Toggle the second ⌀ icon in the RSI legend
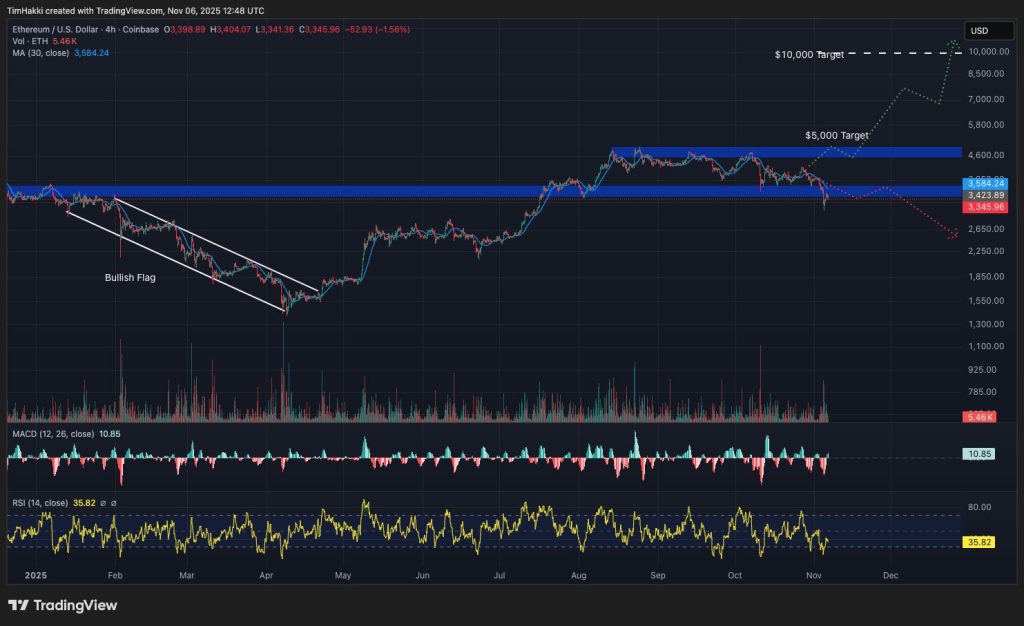1024x626 pixels. coord(113,503)
